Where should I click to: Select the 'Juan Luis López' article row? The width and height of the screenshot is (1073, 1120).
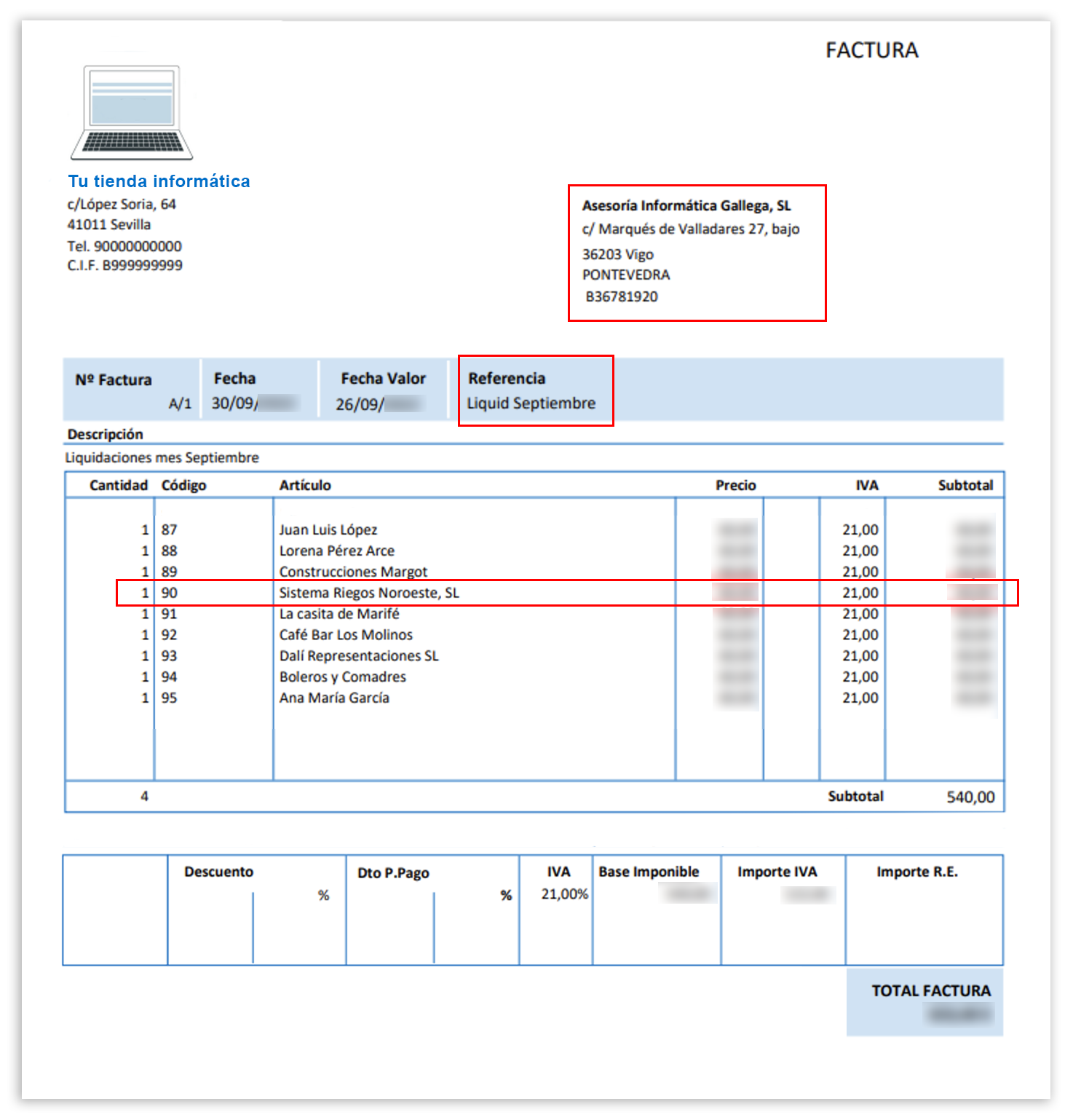328,530
